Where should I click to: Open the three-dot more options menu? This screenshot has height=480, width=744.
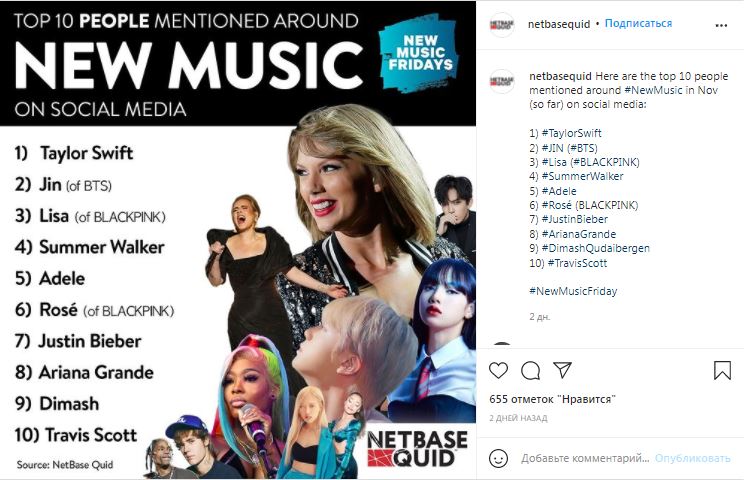coord(721,25)
